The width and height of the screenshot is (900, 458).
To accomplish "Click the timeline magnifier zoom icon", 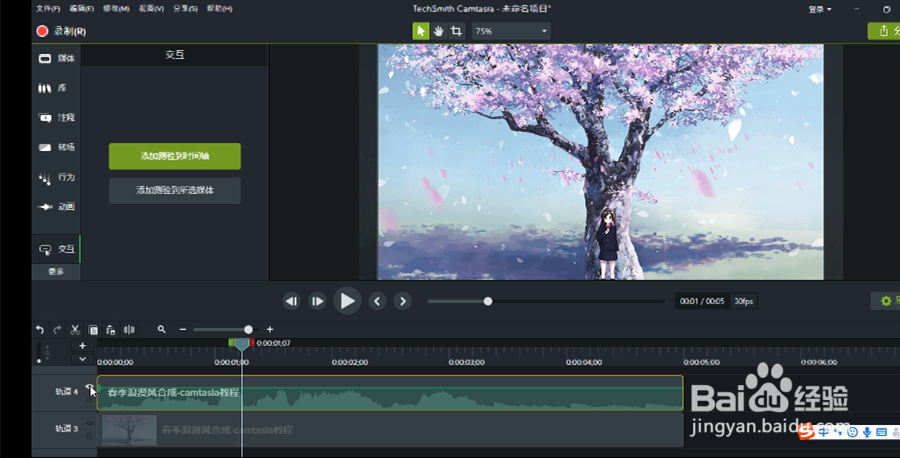I will click(161, 329).
